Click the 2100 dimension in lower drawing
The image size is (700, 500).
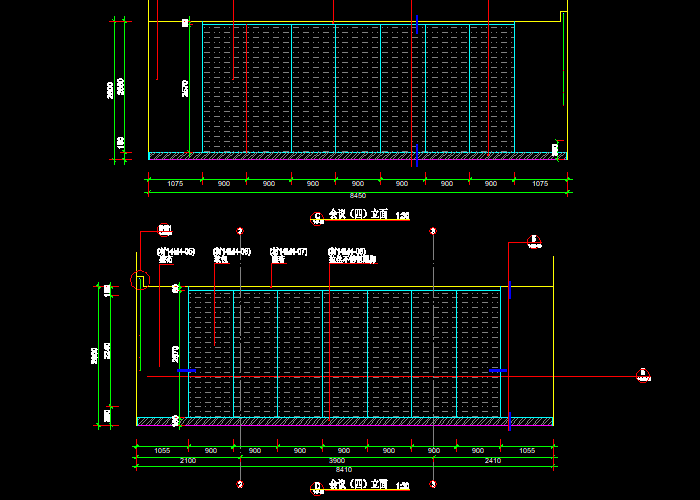[x=187, y=461]
